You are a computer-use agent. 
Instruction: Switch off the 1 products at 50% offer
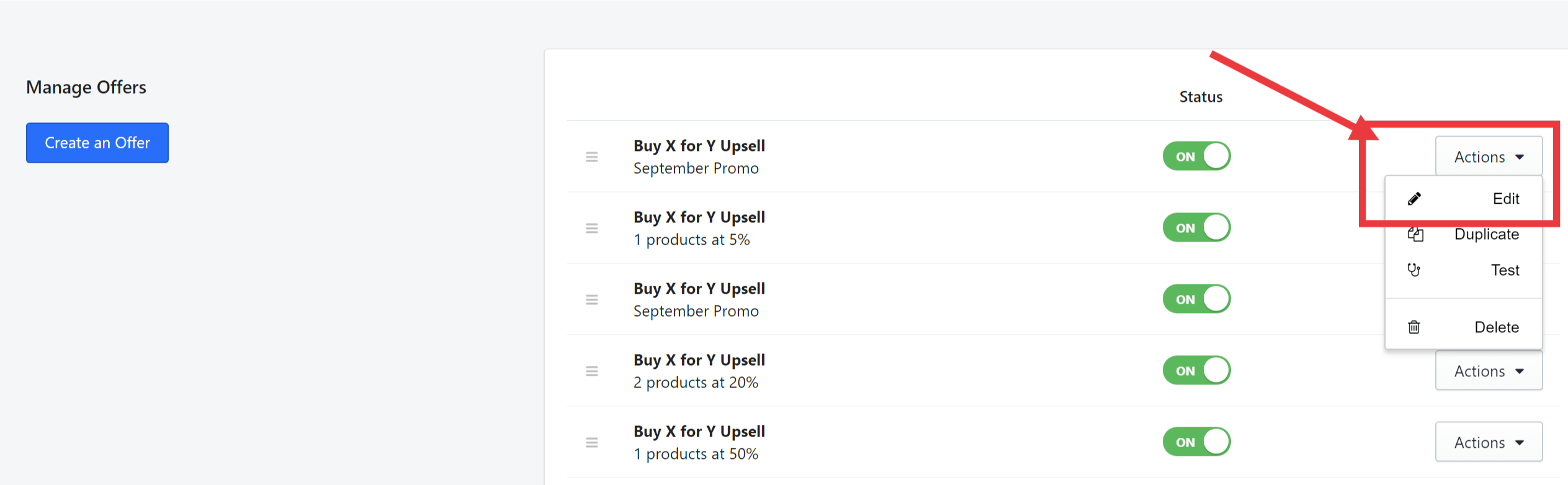pyautogui.click(x=1196, y=442)
